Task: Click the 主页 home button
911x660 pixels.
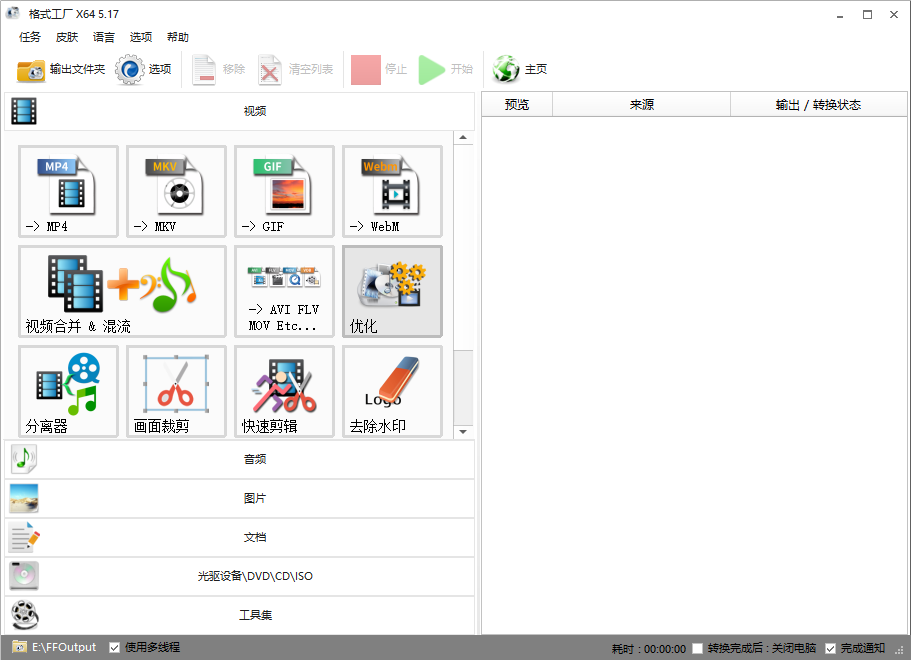Action: (521, 70)
